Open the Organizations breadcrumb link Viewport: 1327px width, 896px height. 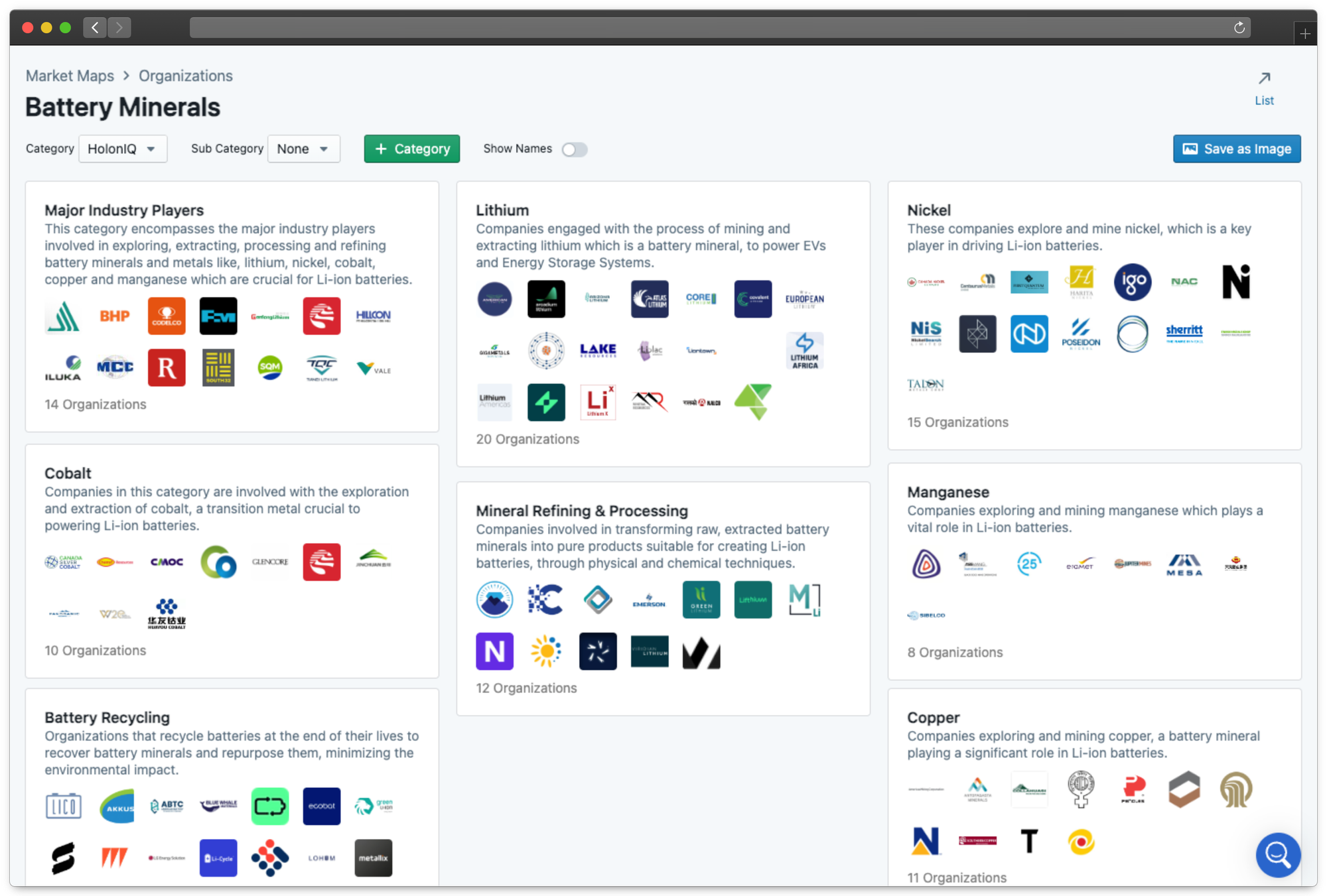tap(186, 76)
